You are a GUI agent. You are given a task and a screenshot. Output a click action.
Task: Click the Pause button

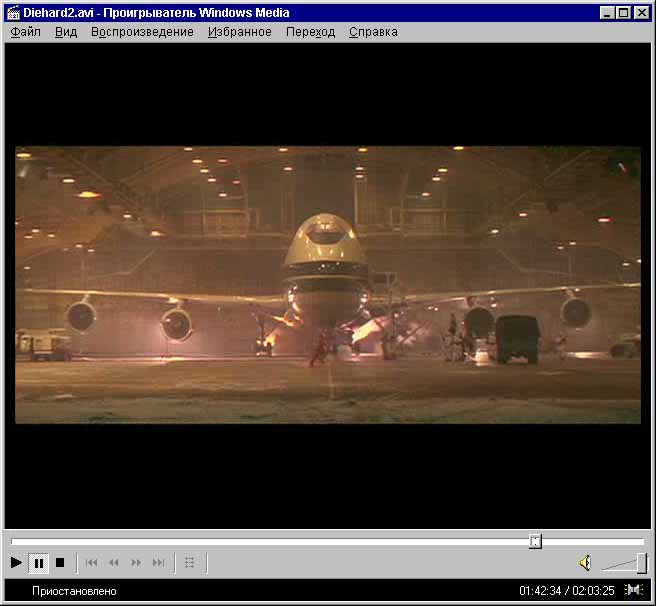point(39,563)
